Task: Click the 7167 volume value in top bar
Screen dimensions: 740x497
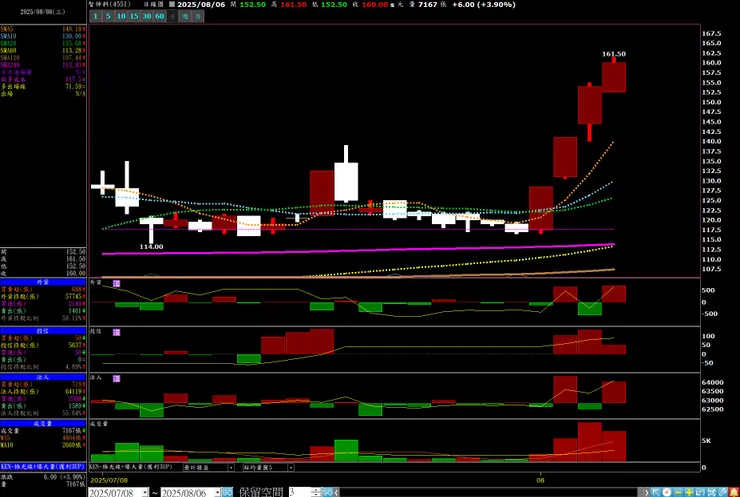Action: tap(428, 4)
